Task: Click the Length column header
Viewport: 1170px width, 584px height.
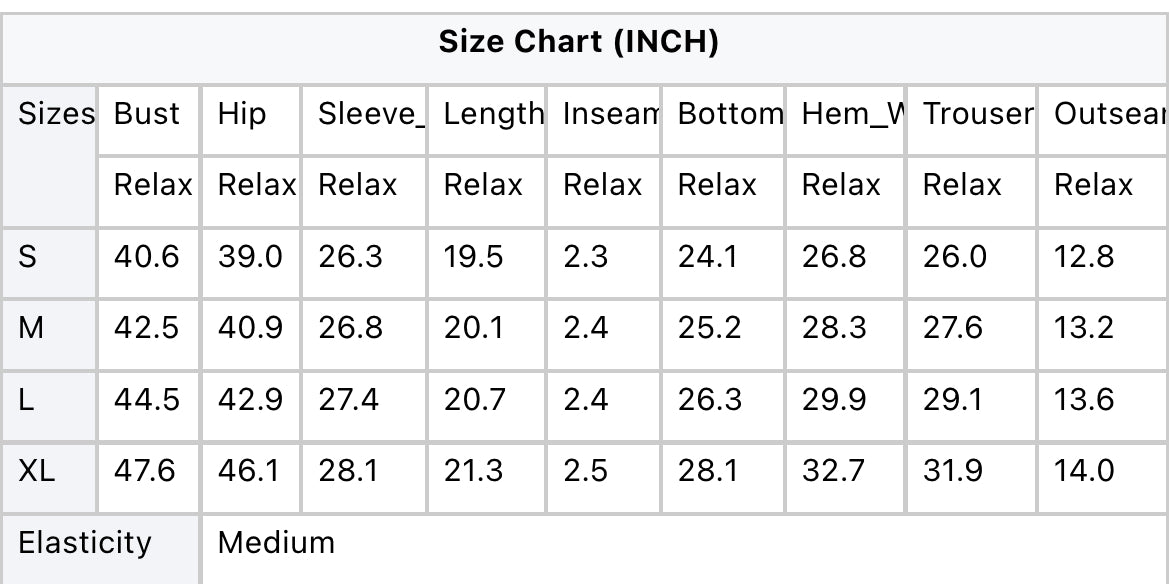Action: tap(494, 114)
